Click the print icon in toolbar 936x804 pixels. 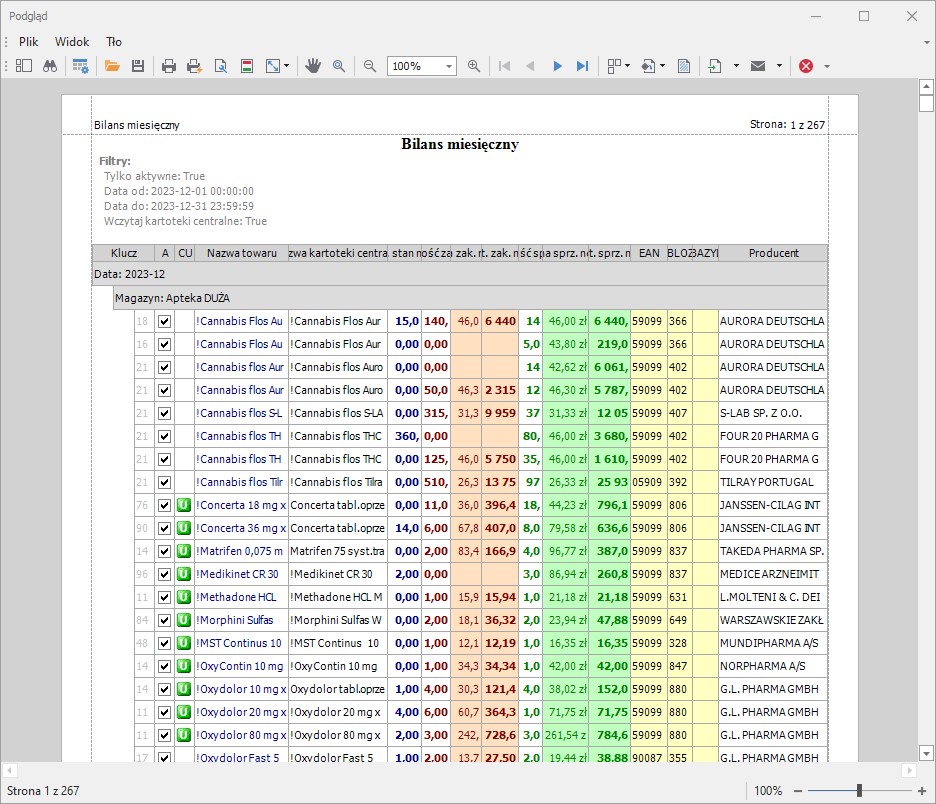[x=169, y=66]
